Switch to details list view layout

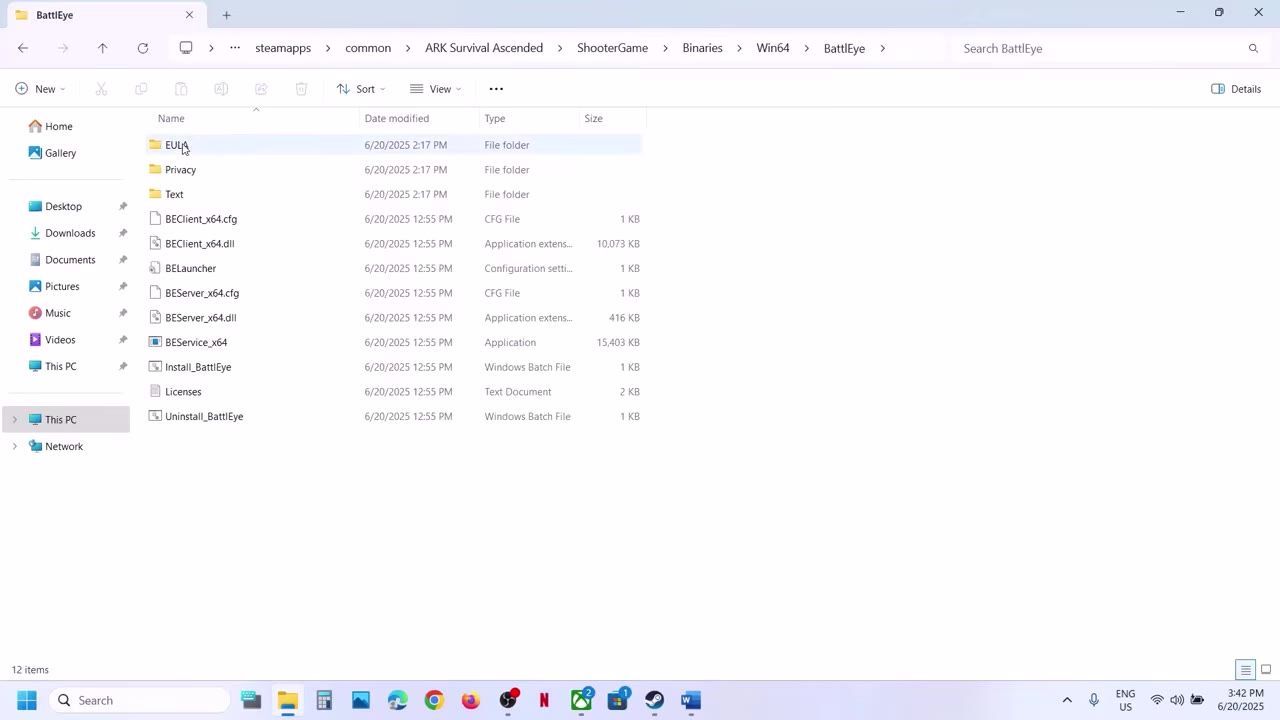point(1245,670)
